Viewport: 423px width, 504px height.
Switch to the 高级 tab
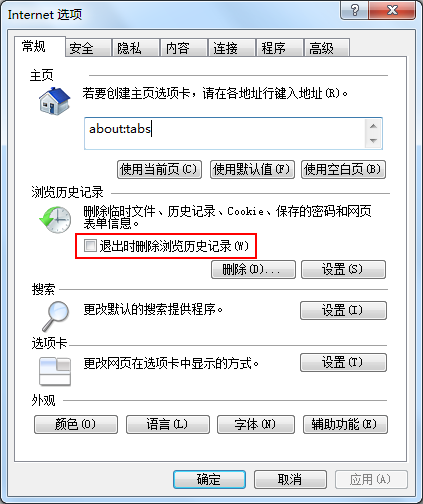327,48
